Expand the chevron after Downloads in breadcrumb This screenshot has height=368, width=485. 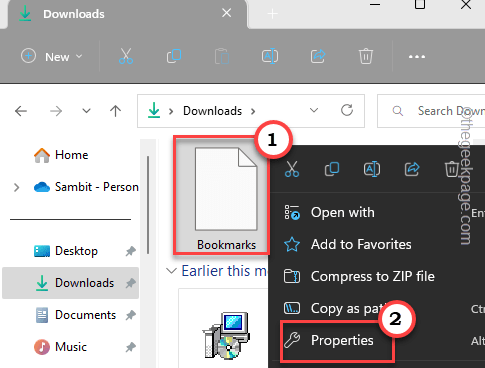pyautogui.click(x=253, y=111)
